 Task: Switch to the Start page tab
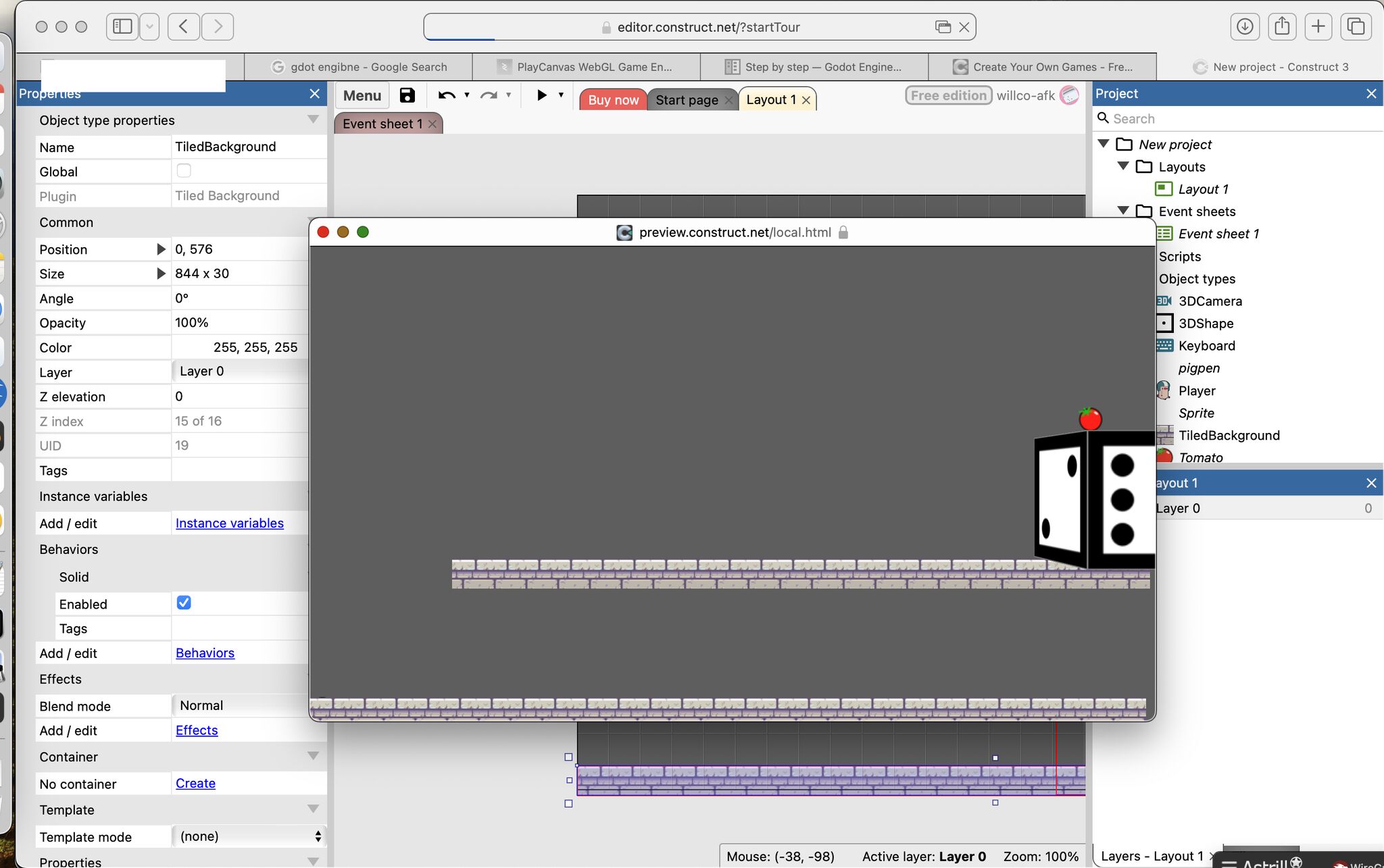coord(687,99)
